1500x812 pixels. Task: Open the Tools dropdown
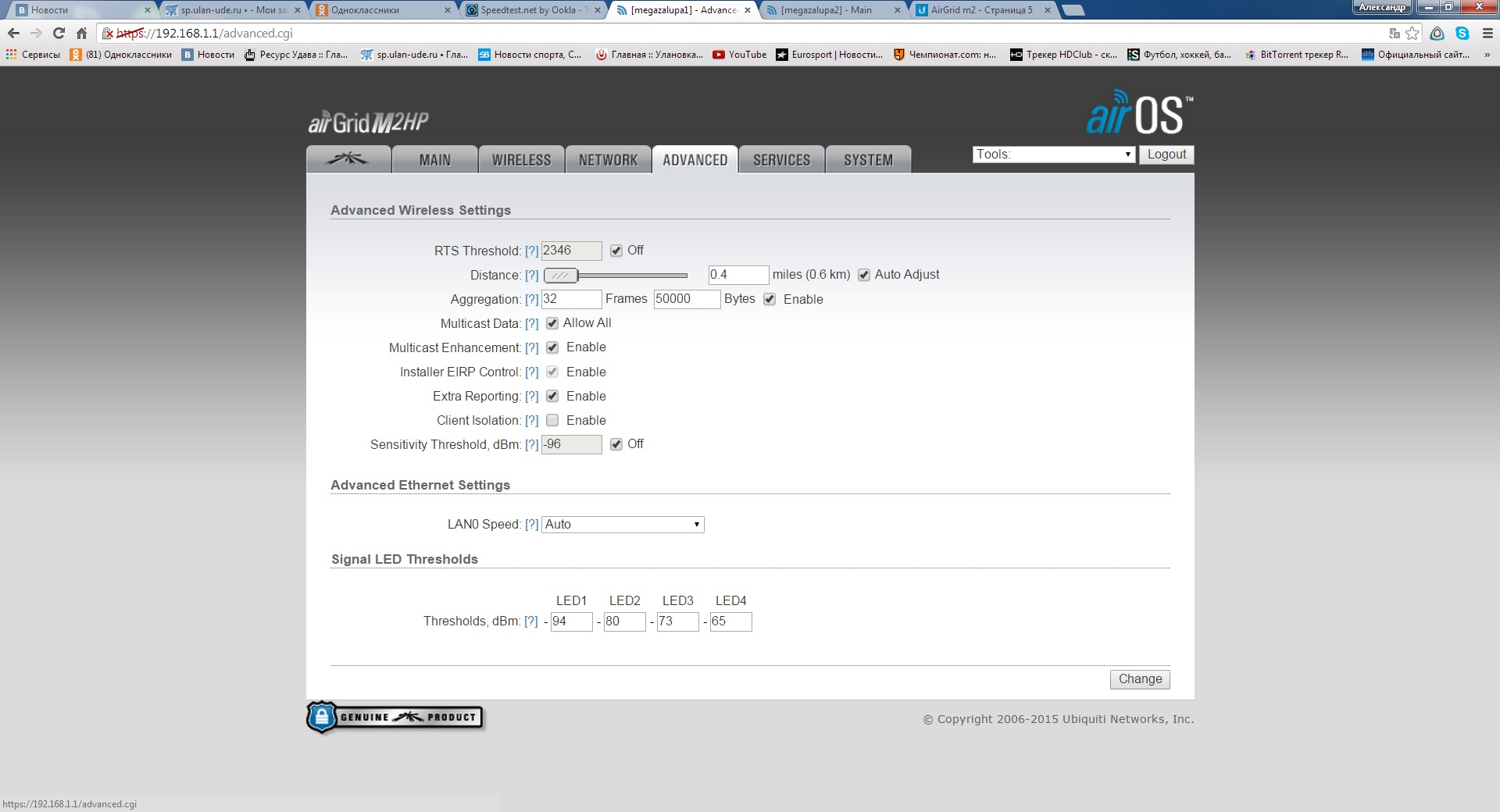coord(1054,155)
